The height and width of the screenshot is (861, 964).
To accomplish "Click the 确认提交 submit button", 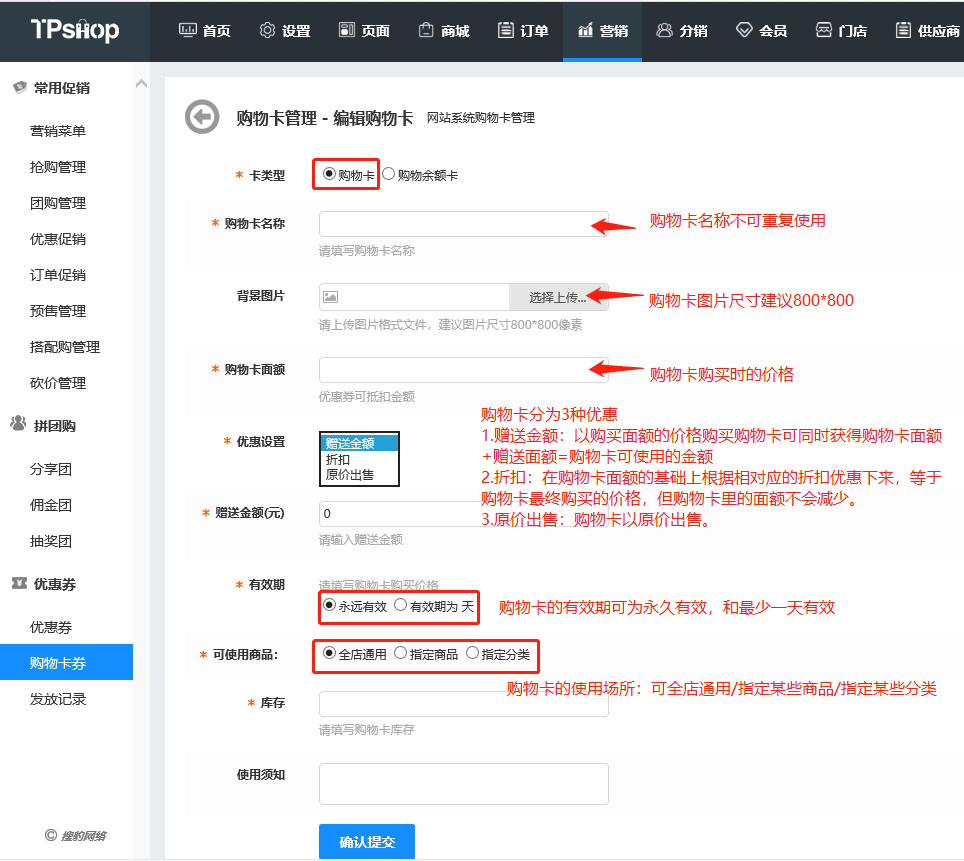I will [x=367, y=842].
